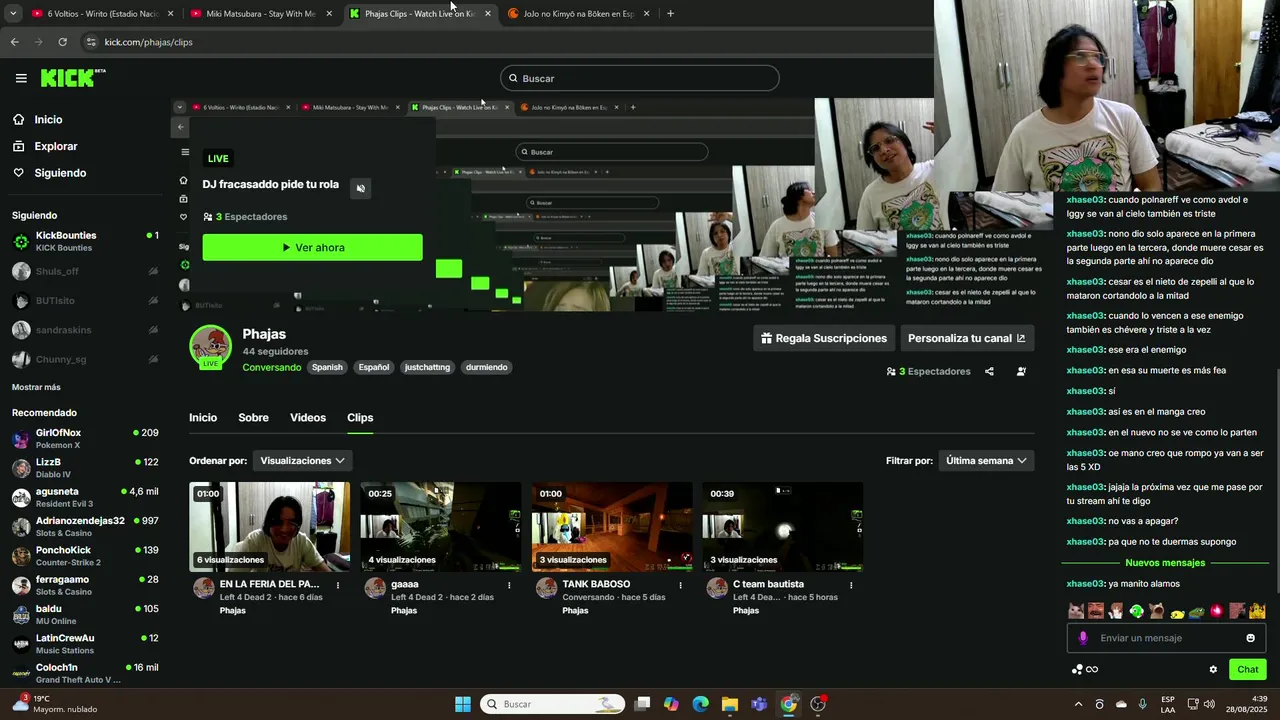The width and height of the screenshot is (1280, 720).
Task: Close the 6 Voltios browser tab
Action: point(170,14)
